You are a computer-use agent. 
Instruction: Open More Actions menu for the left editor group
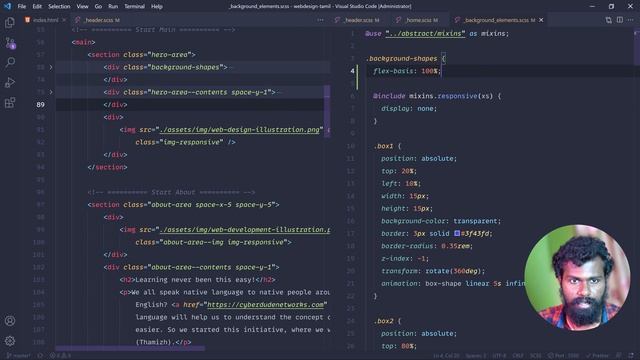click(320, 20)
